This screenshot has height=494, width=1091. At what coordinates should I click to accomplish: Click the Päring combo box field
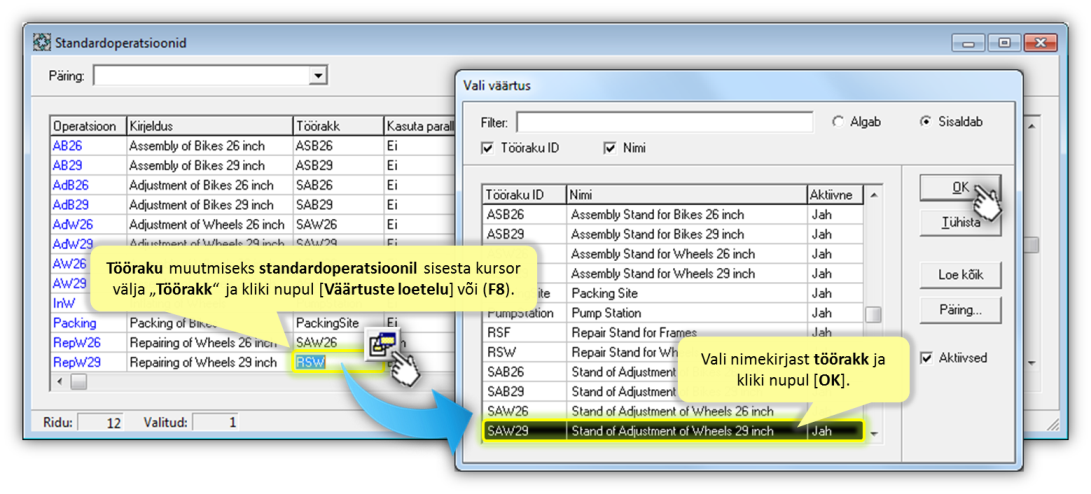pyautogui.click(x=210, y=76)
